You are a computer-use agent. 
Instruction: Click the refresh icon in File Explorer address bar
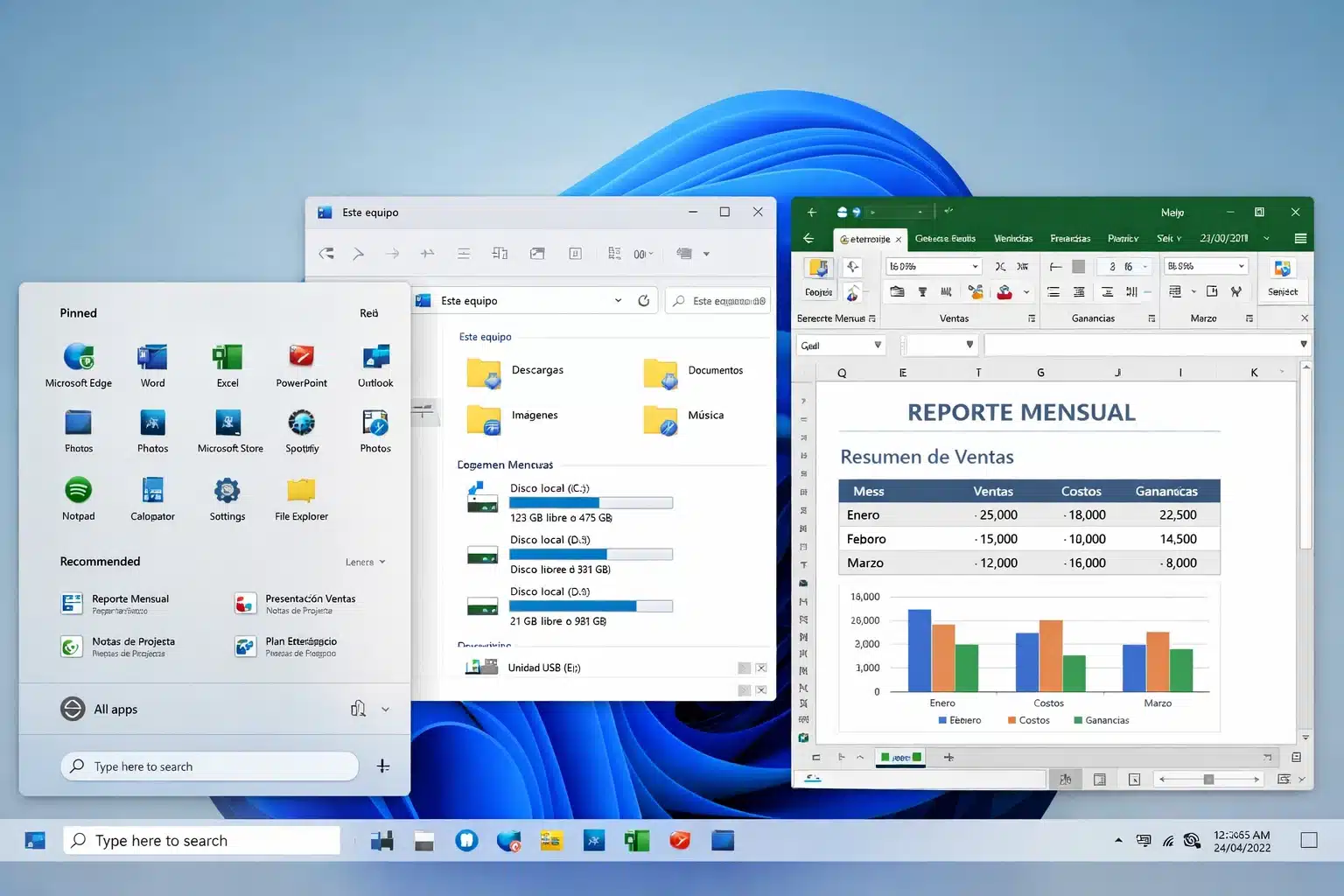pyautogui.click(x=643, y=300)
